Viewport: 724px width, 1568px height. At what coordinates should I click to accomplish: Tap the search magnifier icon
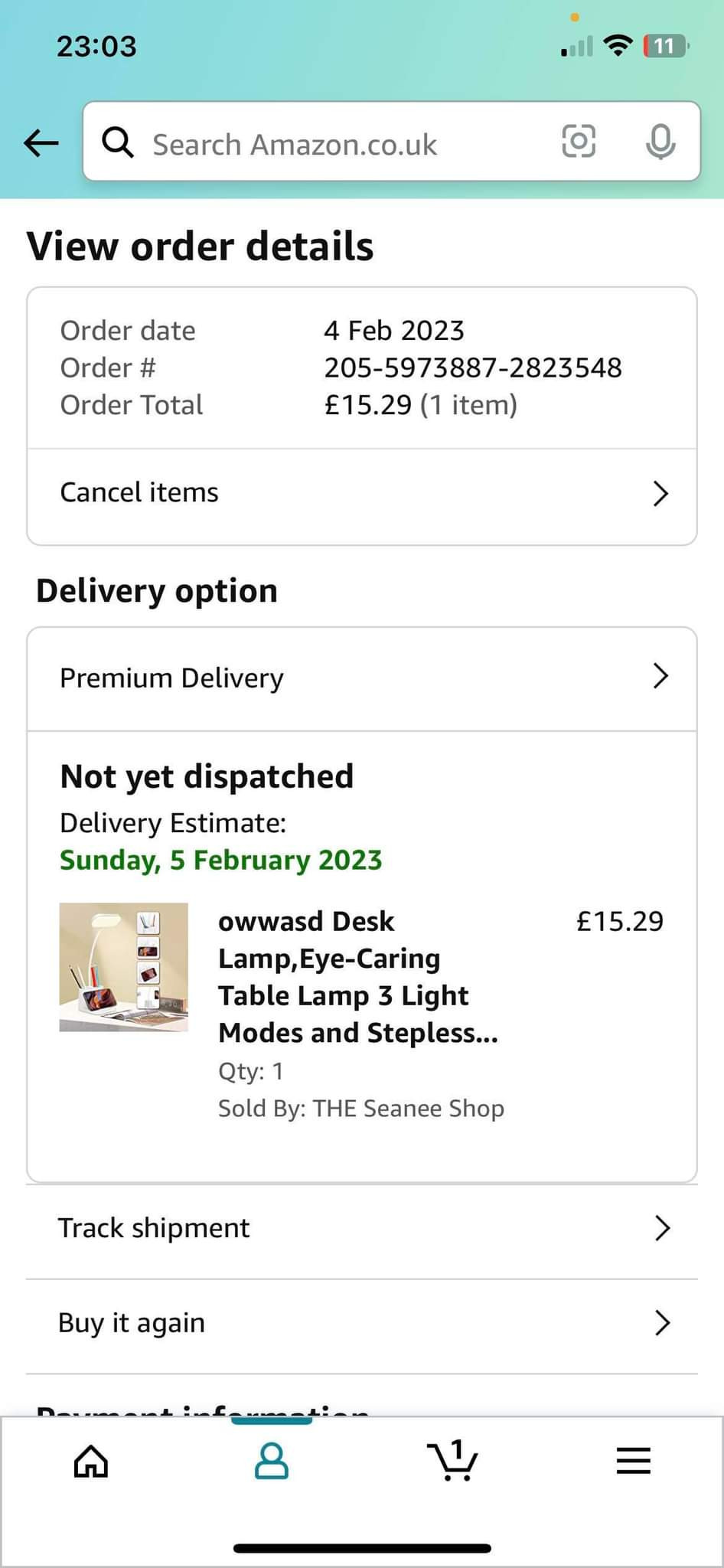(x=118, y=142)
